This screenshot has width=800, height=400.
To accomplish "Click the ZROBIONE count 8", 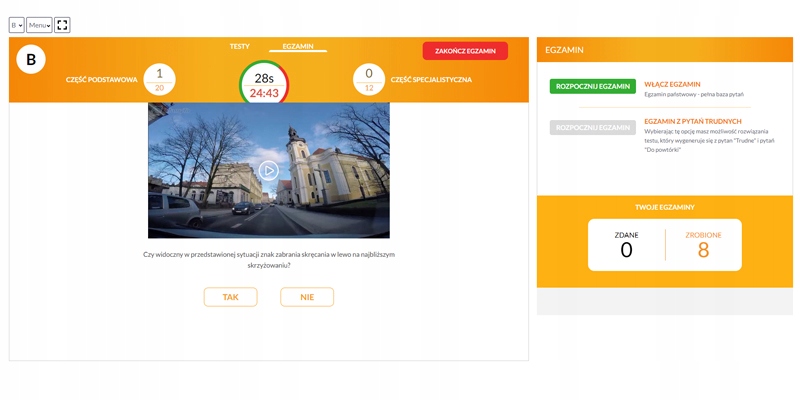I will pos(704,250).
